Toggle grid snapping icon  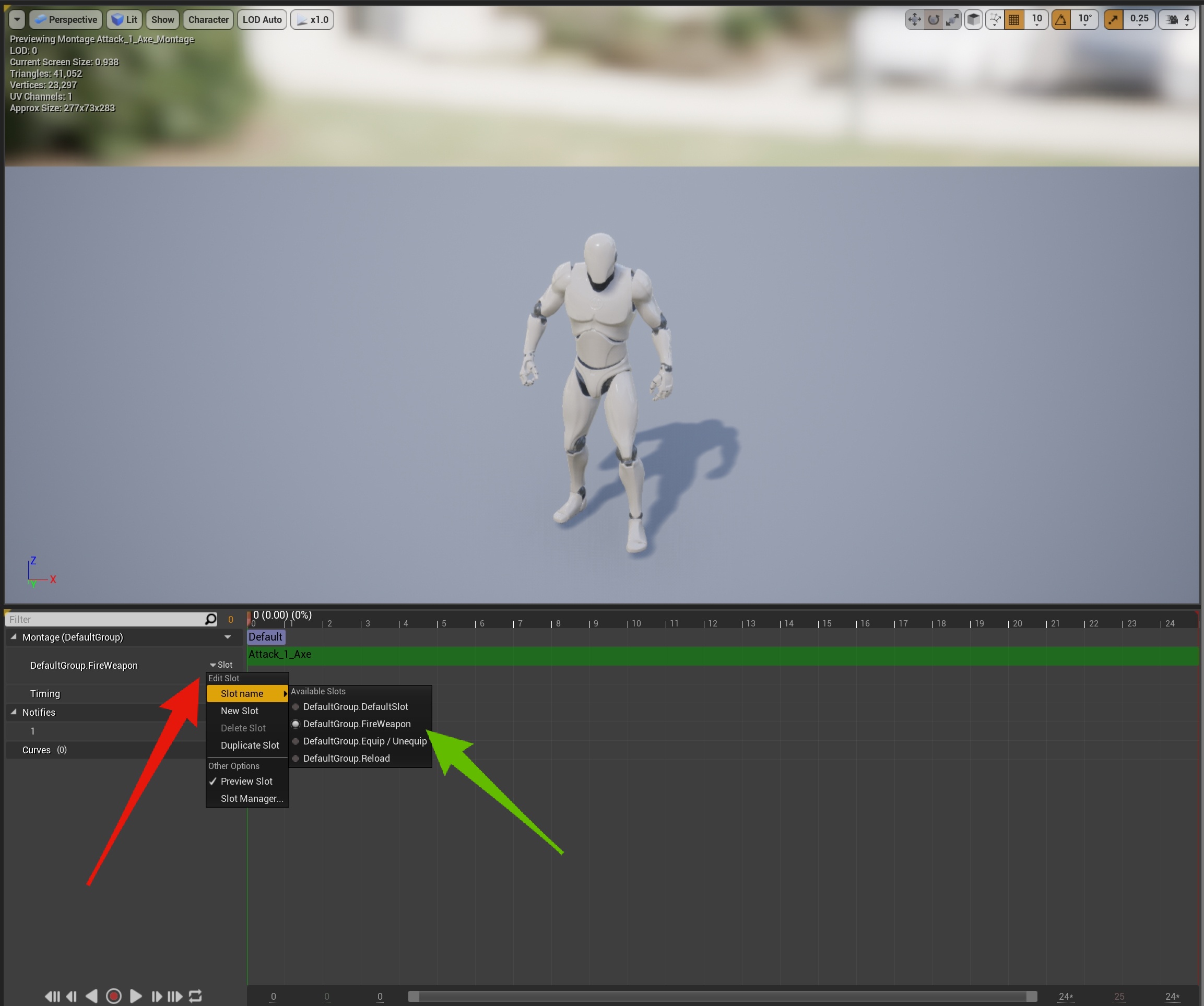point(1013,19)
